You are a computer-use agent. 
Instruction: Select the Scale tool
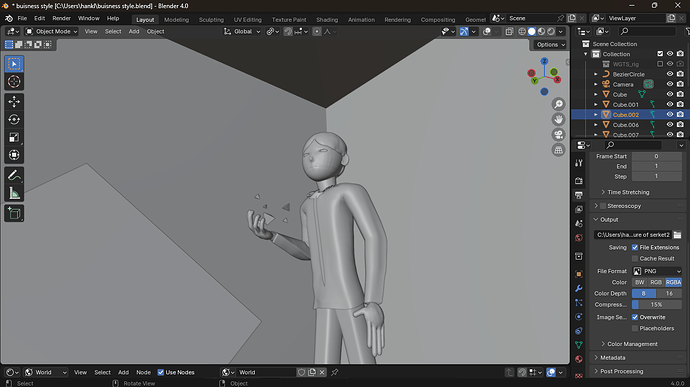(14, 137)
